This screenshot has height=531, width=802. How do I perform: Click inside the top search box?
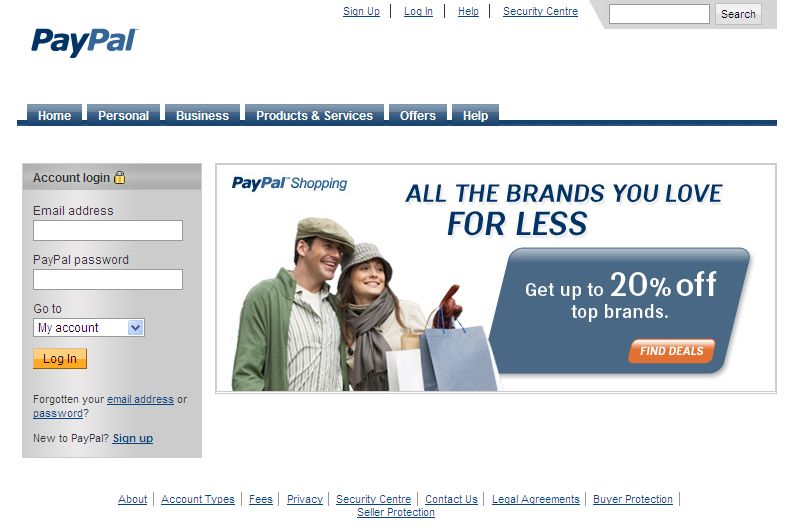click(659, 14)
